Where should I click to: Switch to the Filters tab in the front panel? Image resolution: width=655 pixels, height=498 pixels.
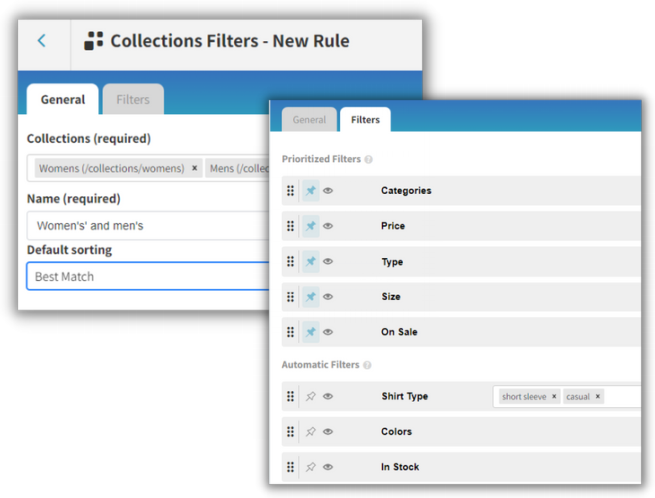(x=365, y=120)
